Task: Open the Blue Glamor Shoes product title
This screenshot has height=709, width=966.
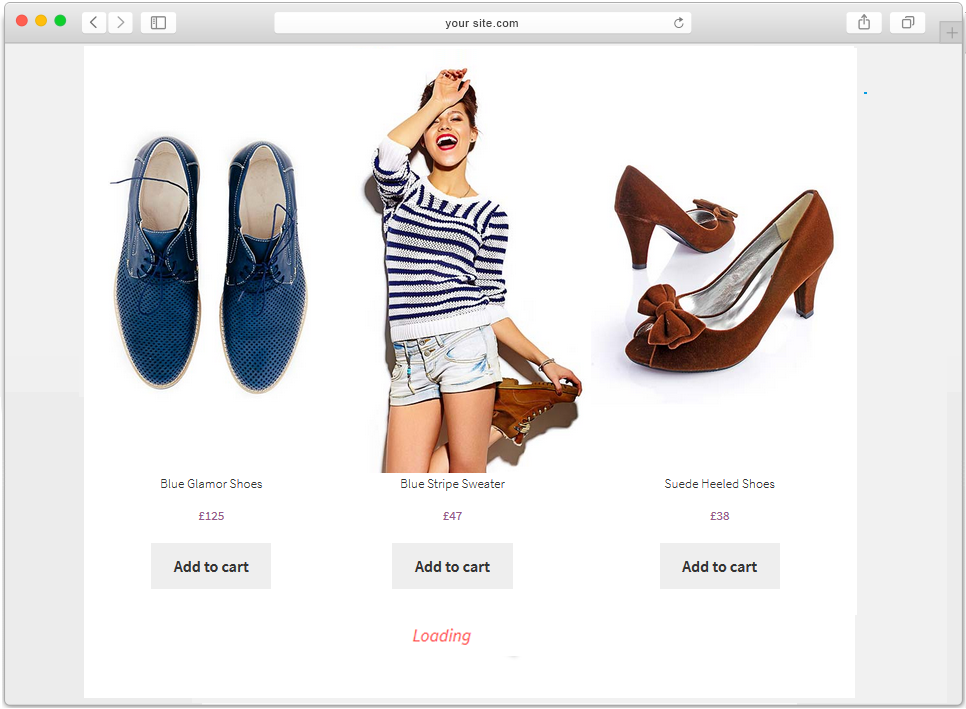Action: coord(211,484)
